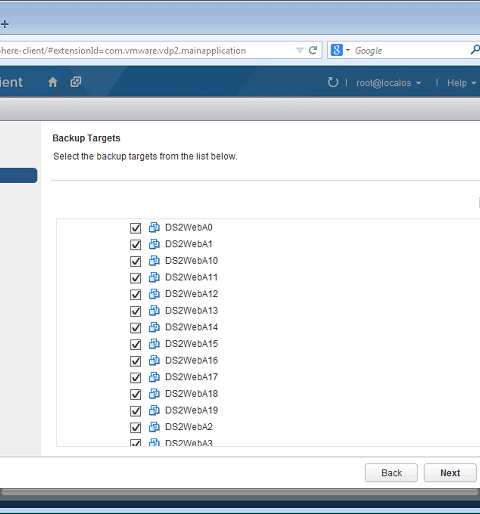The image size is (480, 514).
Task: Click the Google search engine icon
Action: point(337,50)
